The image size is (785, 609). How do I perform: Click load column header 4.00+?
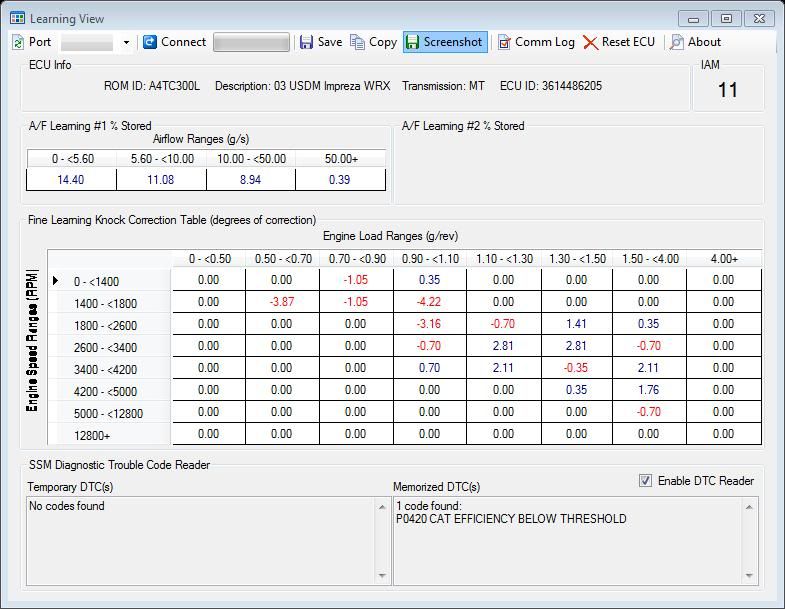click(724, 259)
